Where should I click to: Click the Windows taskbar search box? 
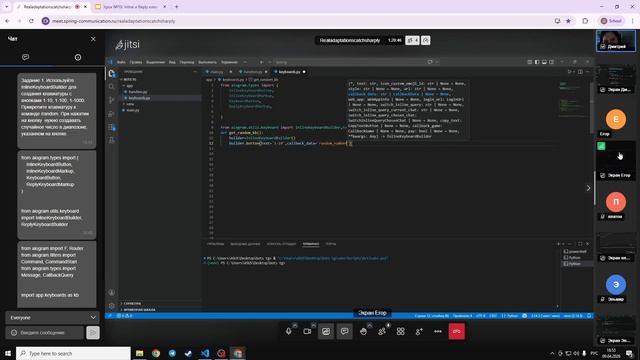(x=73, y=353)
